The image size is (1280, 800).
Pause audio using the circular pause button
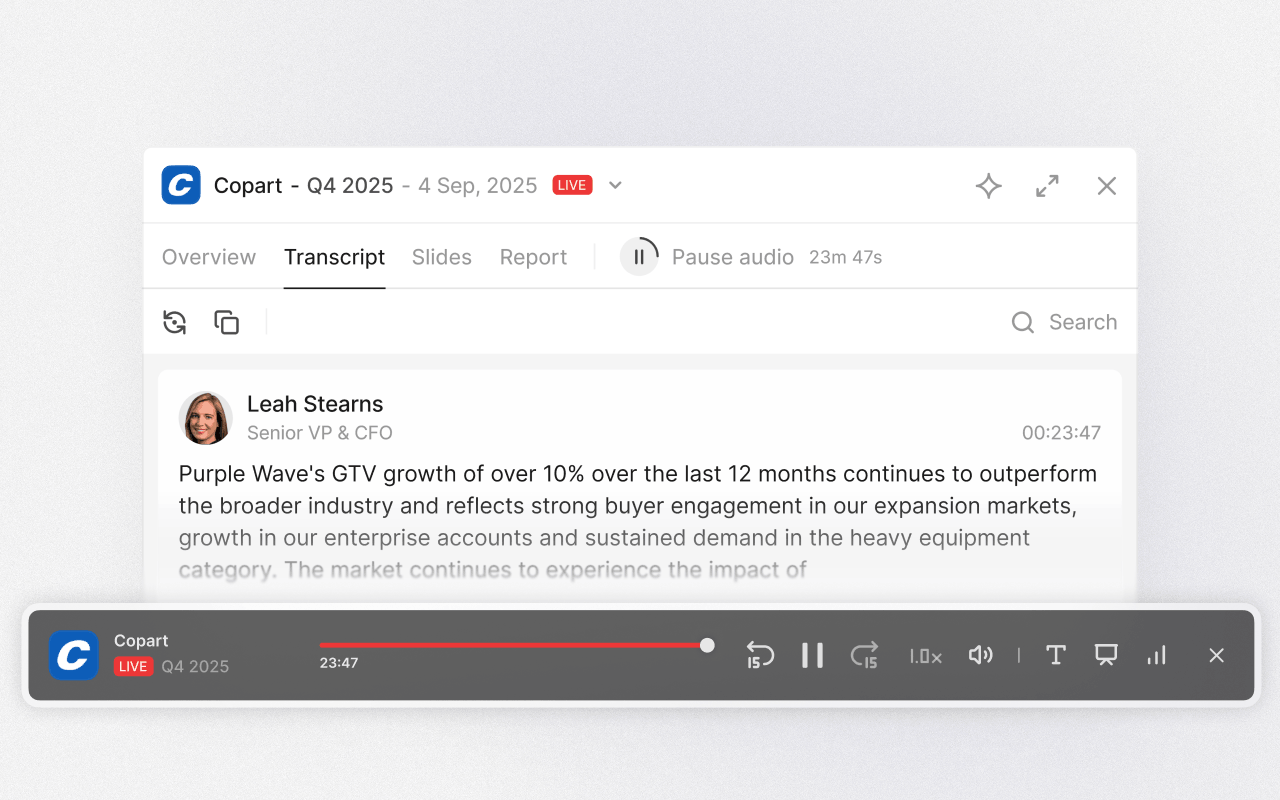pos(639,257)
